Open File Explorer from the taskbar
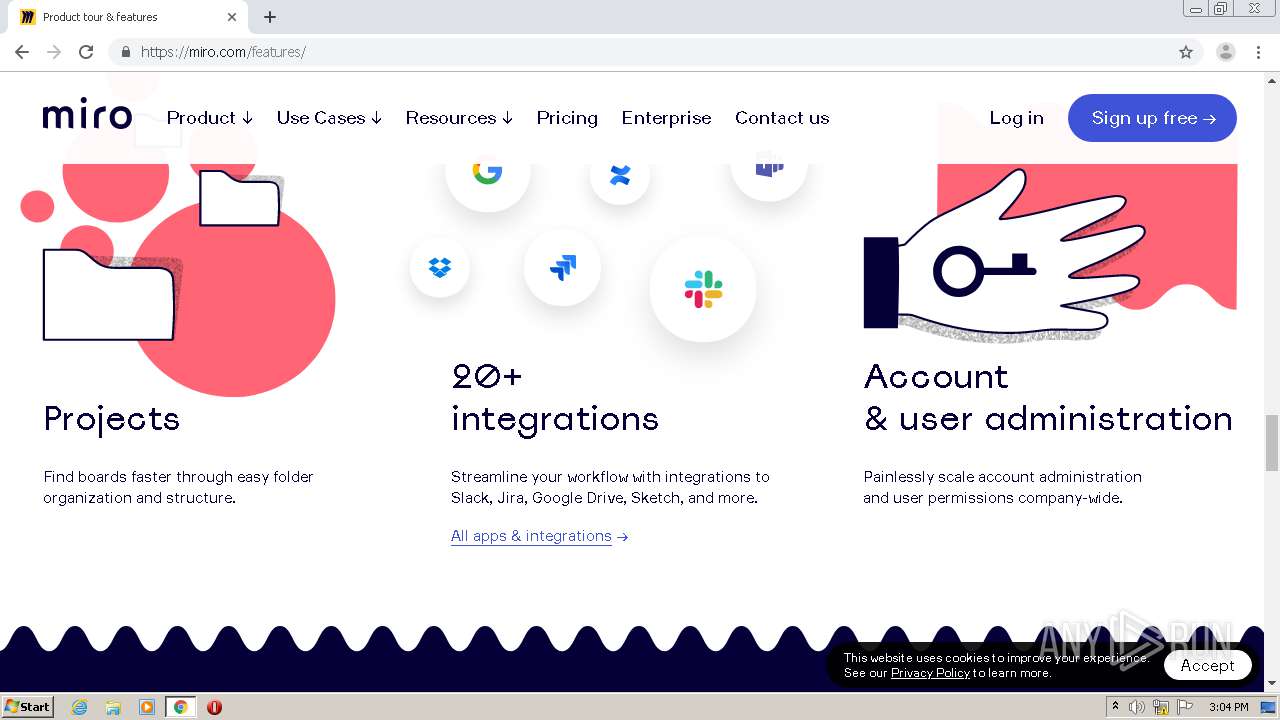This screenshot has height=720, width=1280. click(113, 707)
